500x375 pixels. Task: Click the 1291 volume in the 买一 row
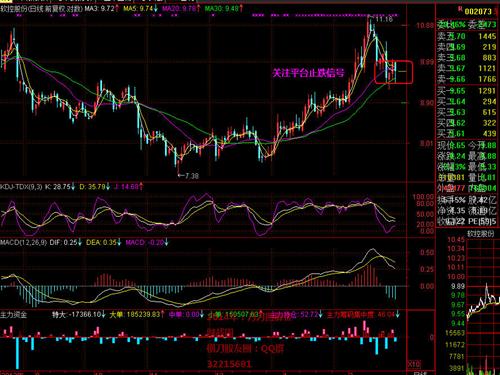tap(487, 91)
